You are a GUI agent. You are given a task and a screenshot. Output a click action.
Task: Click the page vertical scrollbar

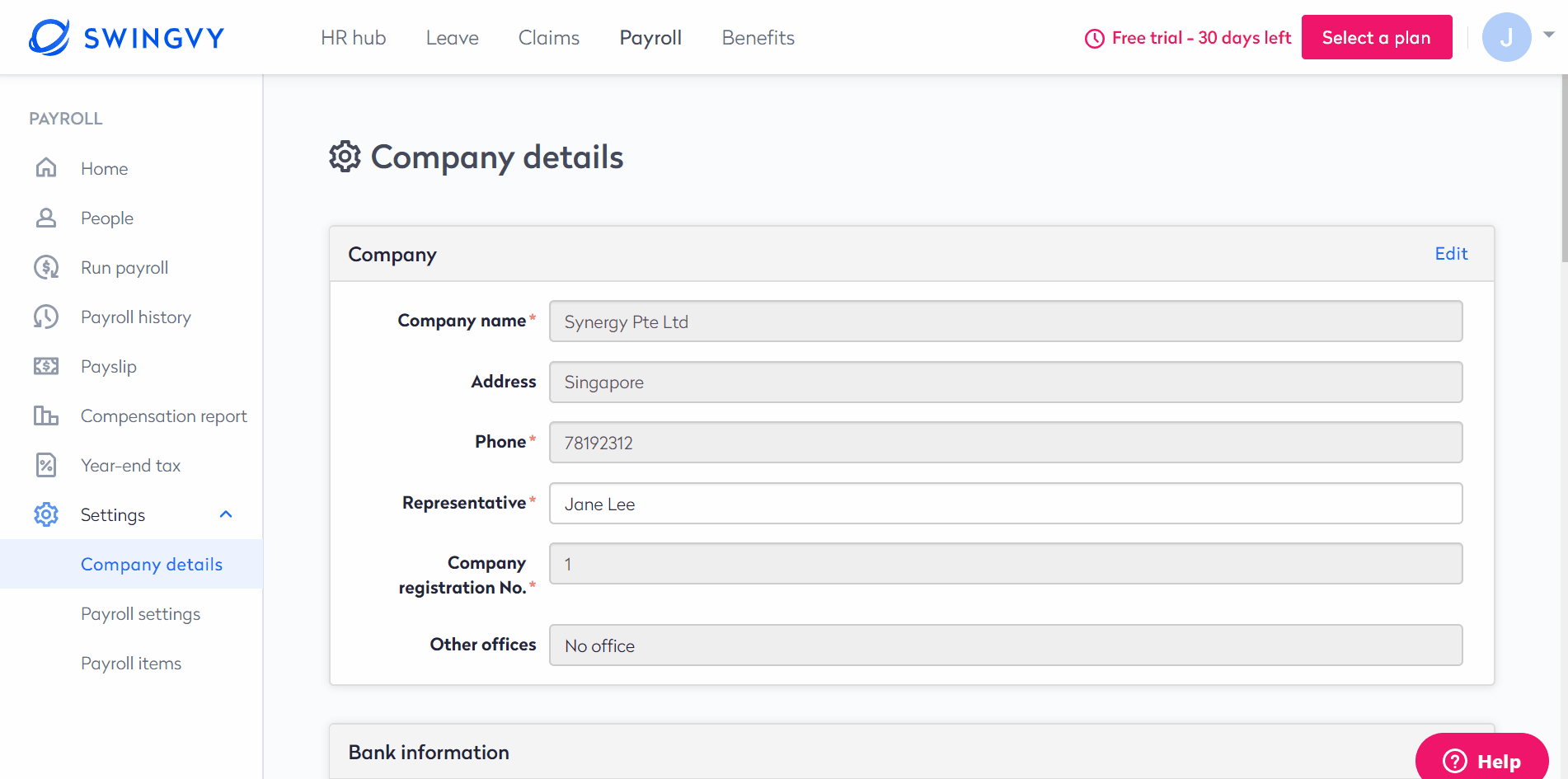point(1564,169)
